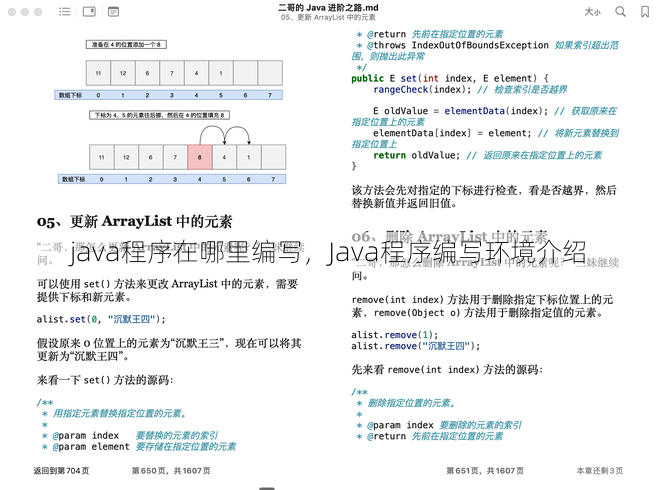The image size is (657, 490).
Task: Click the macOS window close button
Action: (x=12, y=12)
